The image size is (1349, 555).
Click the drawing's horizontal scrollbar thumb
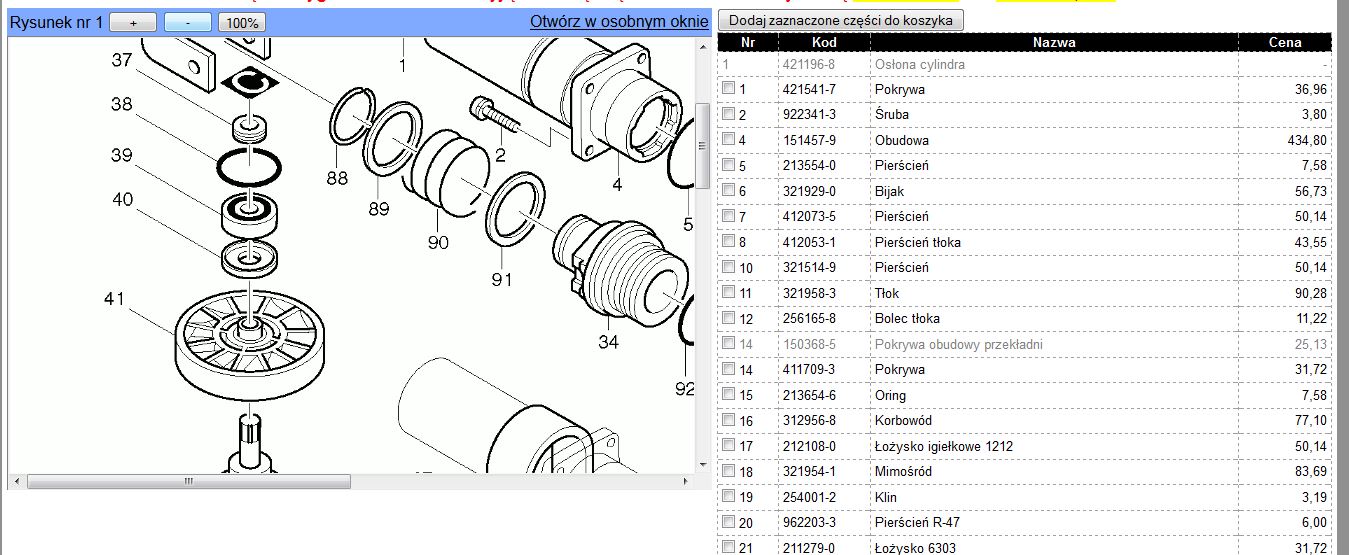[x=189, y=481]
